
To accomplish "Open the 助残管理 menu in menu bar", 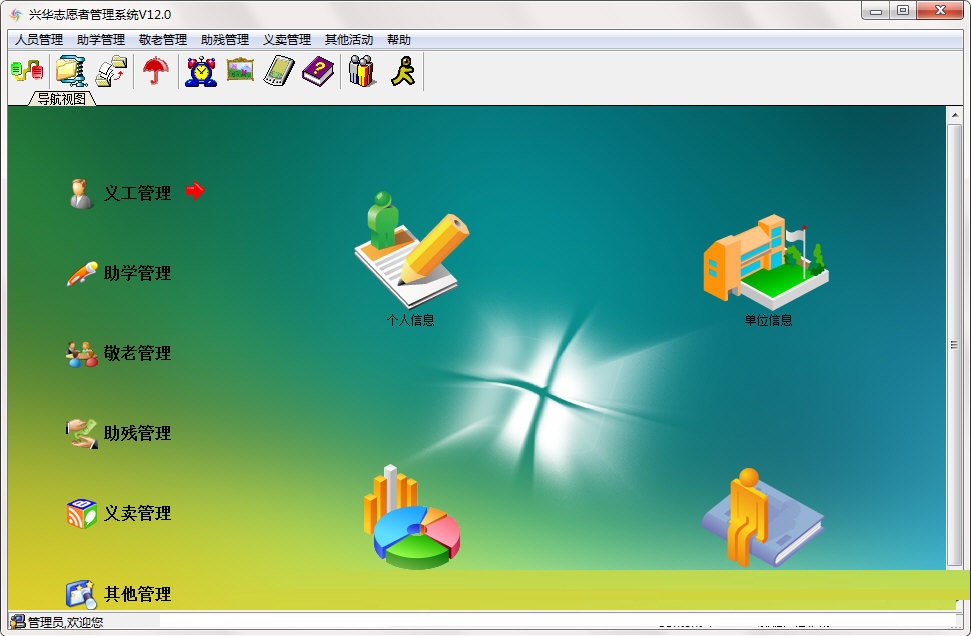I will click(x=225, y=40).
